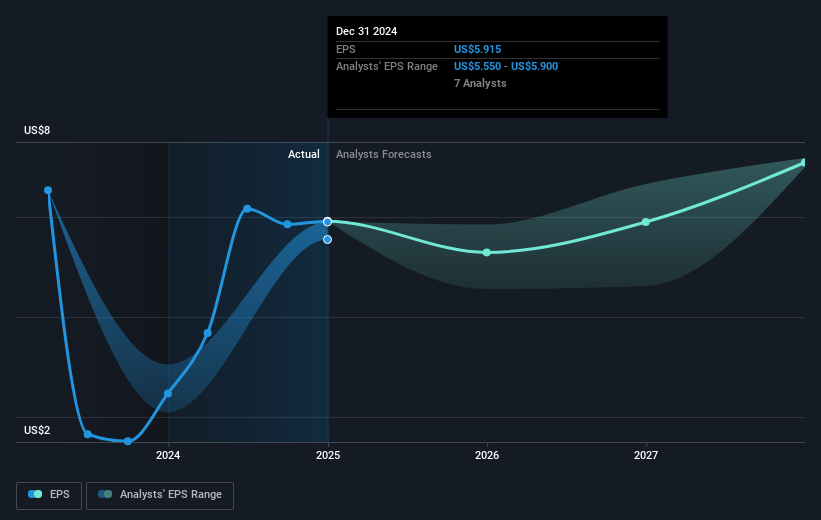Click the highlighted Dec 31 2024 EPS point
This screenshot has height=520, width=821.
coord(327,222)
